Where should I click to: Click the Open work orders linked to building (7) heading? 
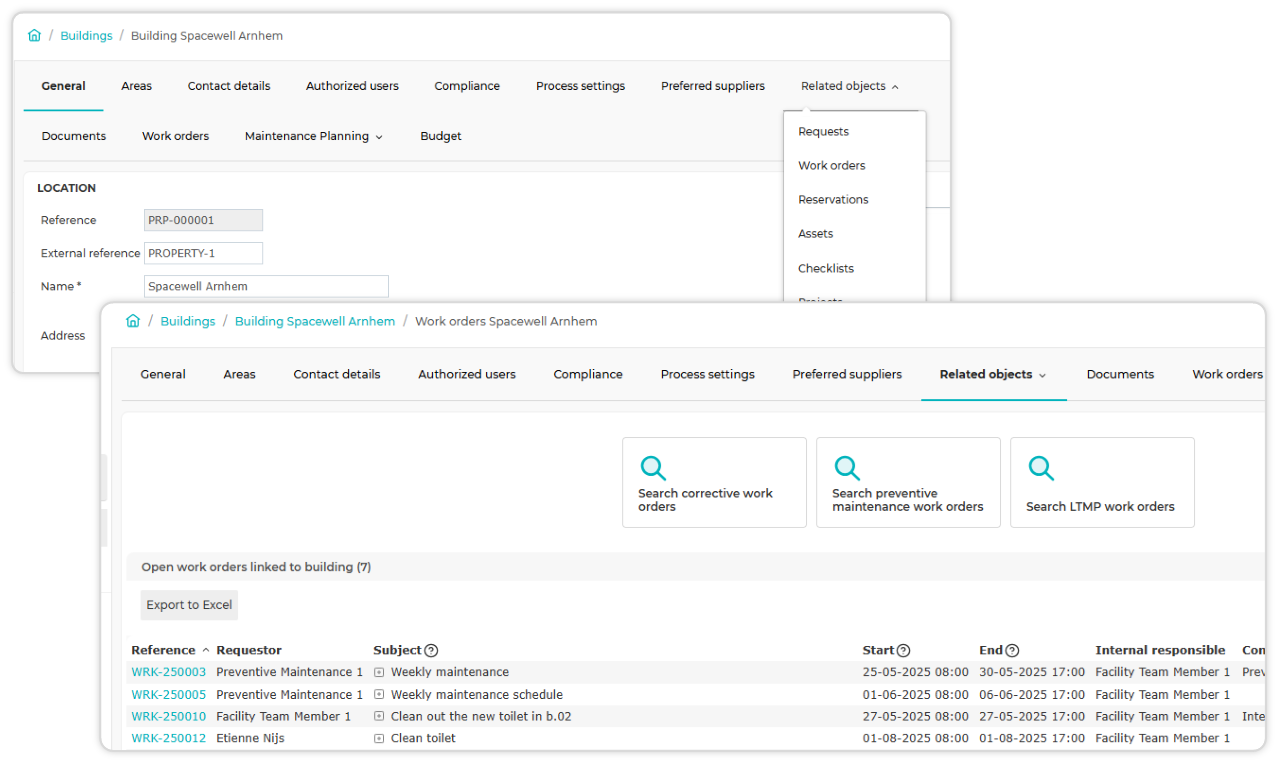(256, 567)
